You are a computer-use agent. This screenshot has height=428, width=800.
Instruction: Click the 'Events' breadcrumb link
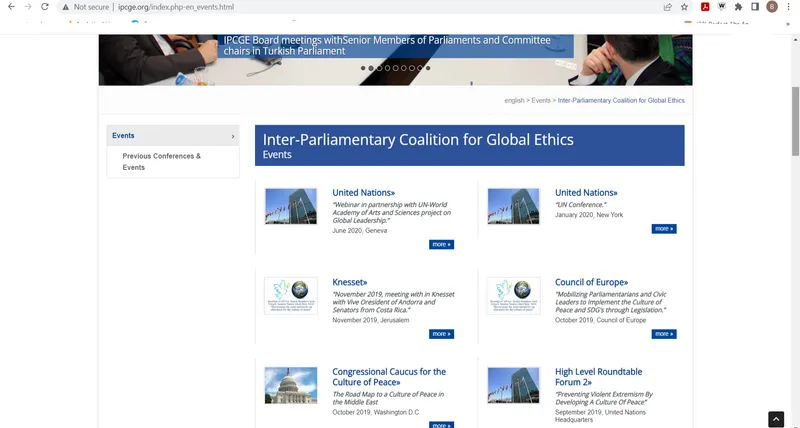click(541, 100)
